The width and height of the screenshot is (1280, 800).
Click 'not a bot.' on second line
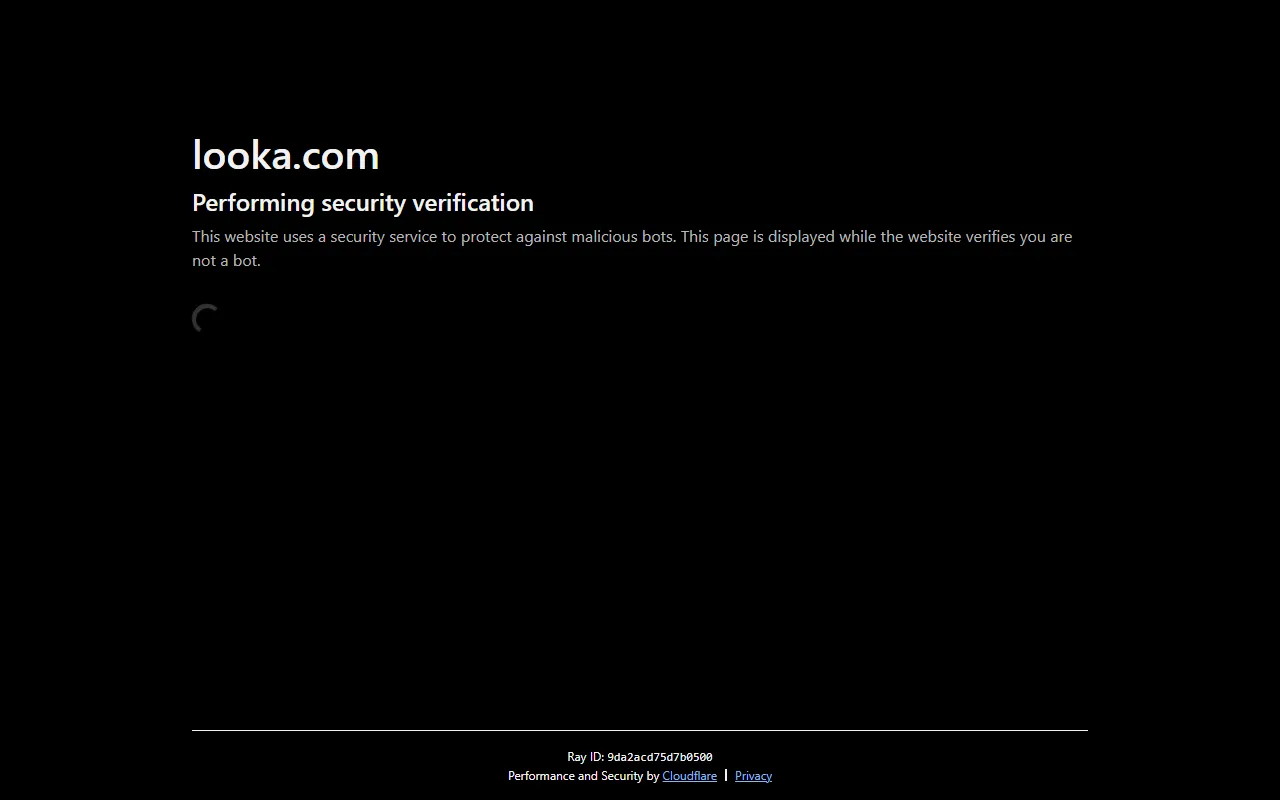[226, 261]
